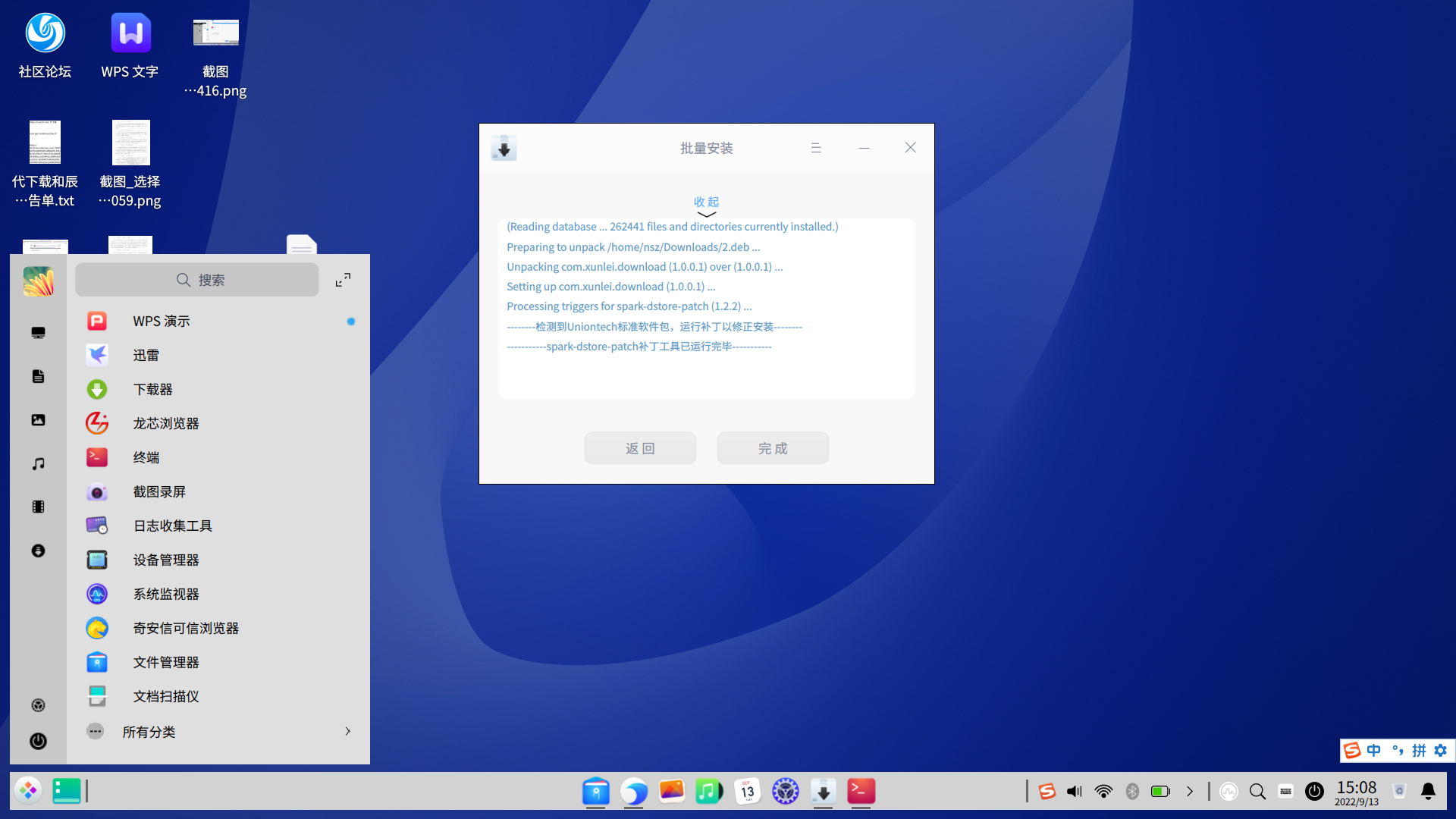Screen dimensions: 1456x819
Task: Collapse the install log with 收起
Action: point(706,202)
